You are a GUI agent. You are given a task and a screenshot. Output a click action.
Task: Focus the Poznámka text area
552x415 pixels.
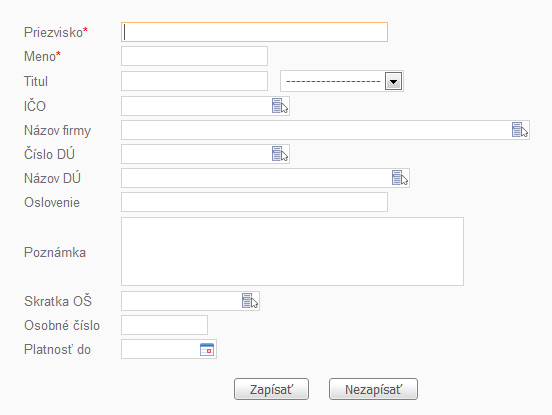[293, 251]
